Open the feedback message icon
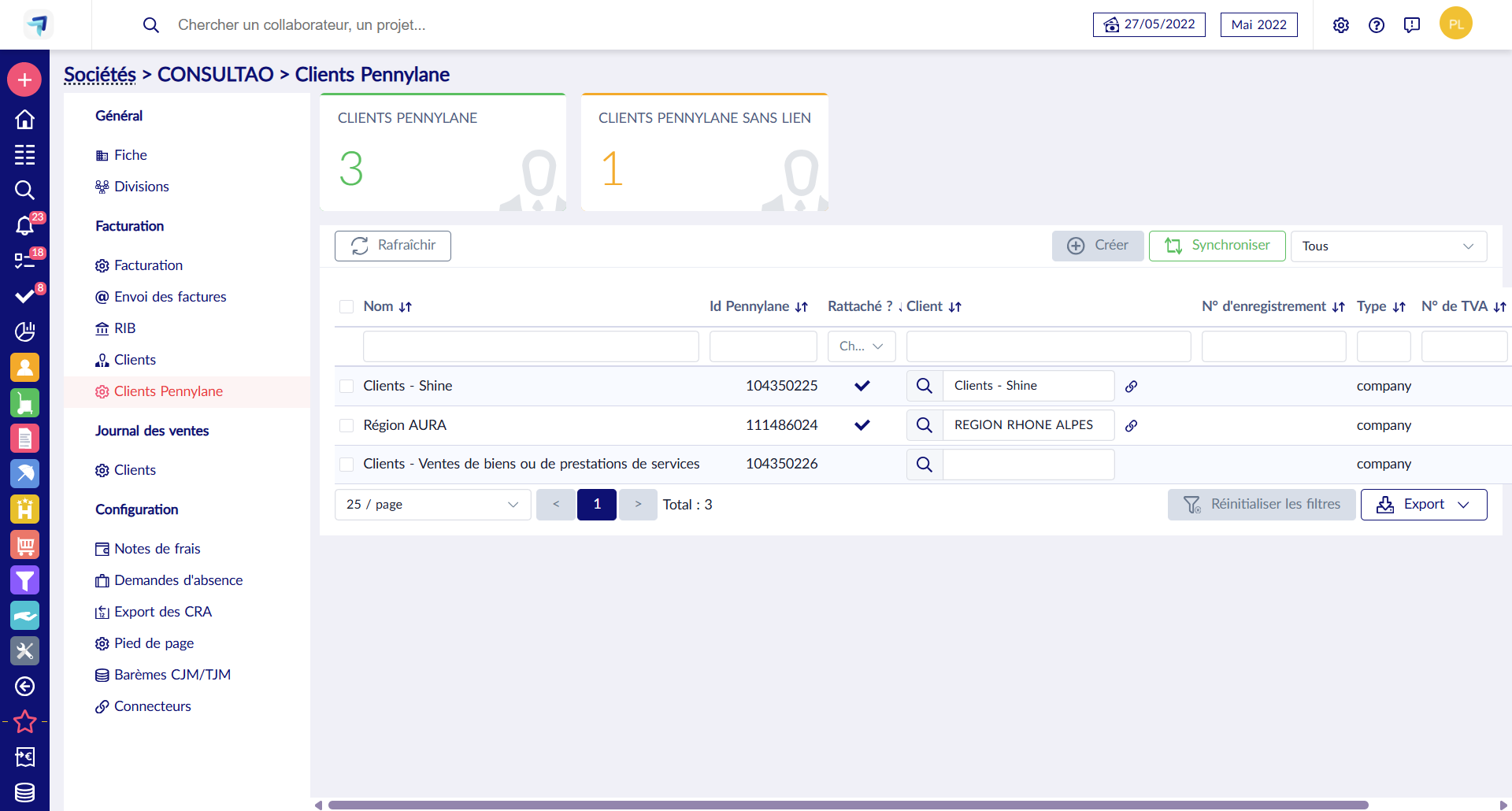 coord(1412,25)
